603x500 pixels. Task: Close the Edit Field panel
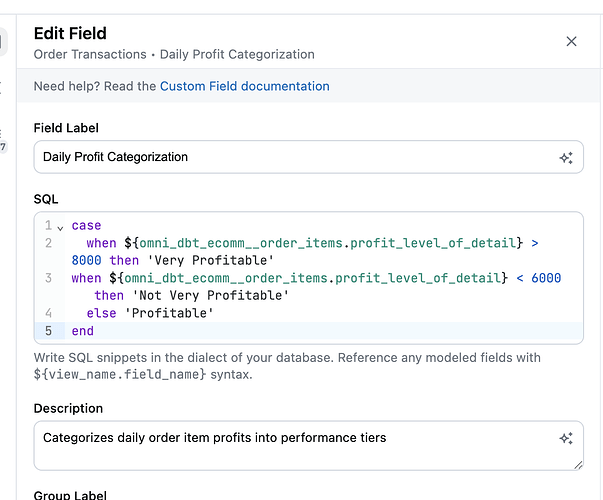coord(571,41)
